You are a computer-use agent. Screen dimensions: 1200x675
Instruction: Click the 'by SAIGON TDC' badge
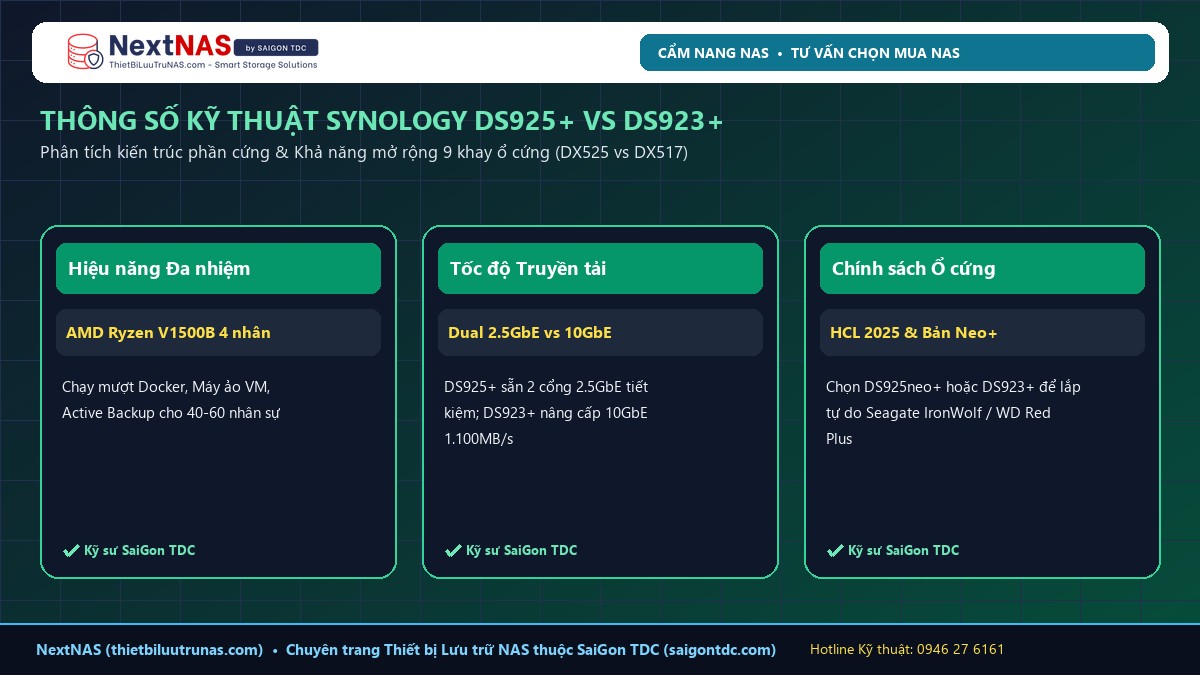tap(276, 47)
